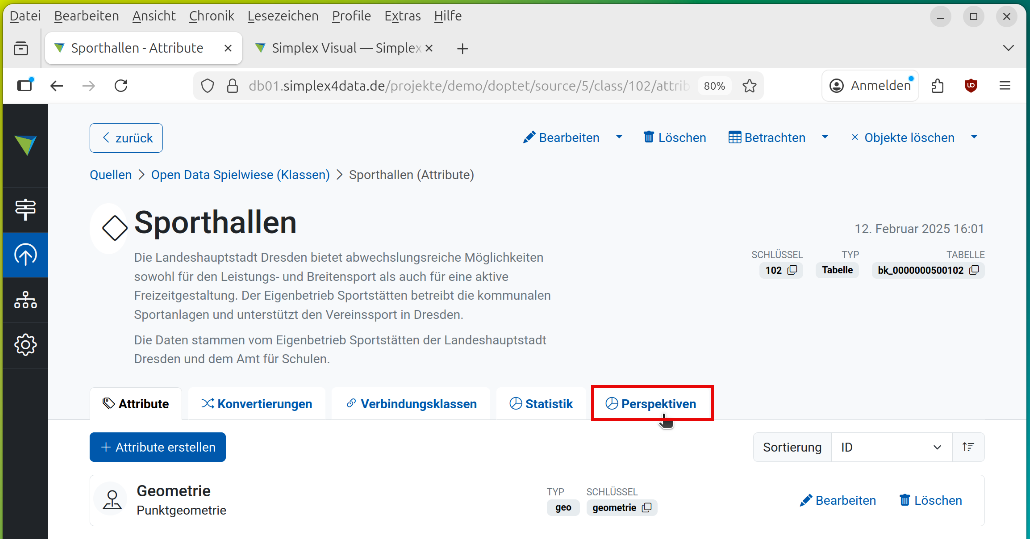
Task: Copy the geometrie key value
Action: [x=647, y=508]
